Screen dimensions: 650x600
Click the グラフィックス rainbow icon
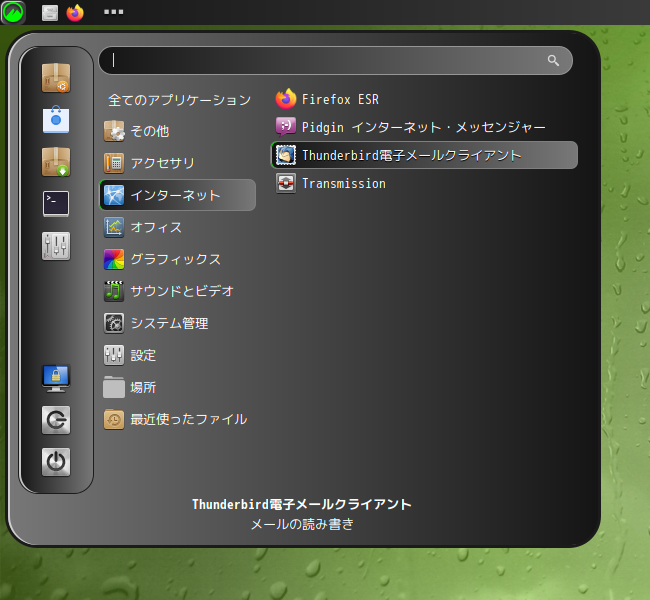click(x=114, y=259)
